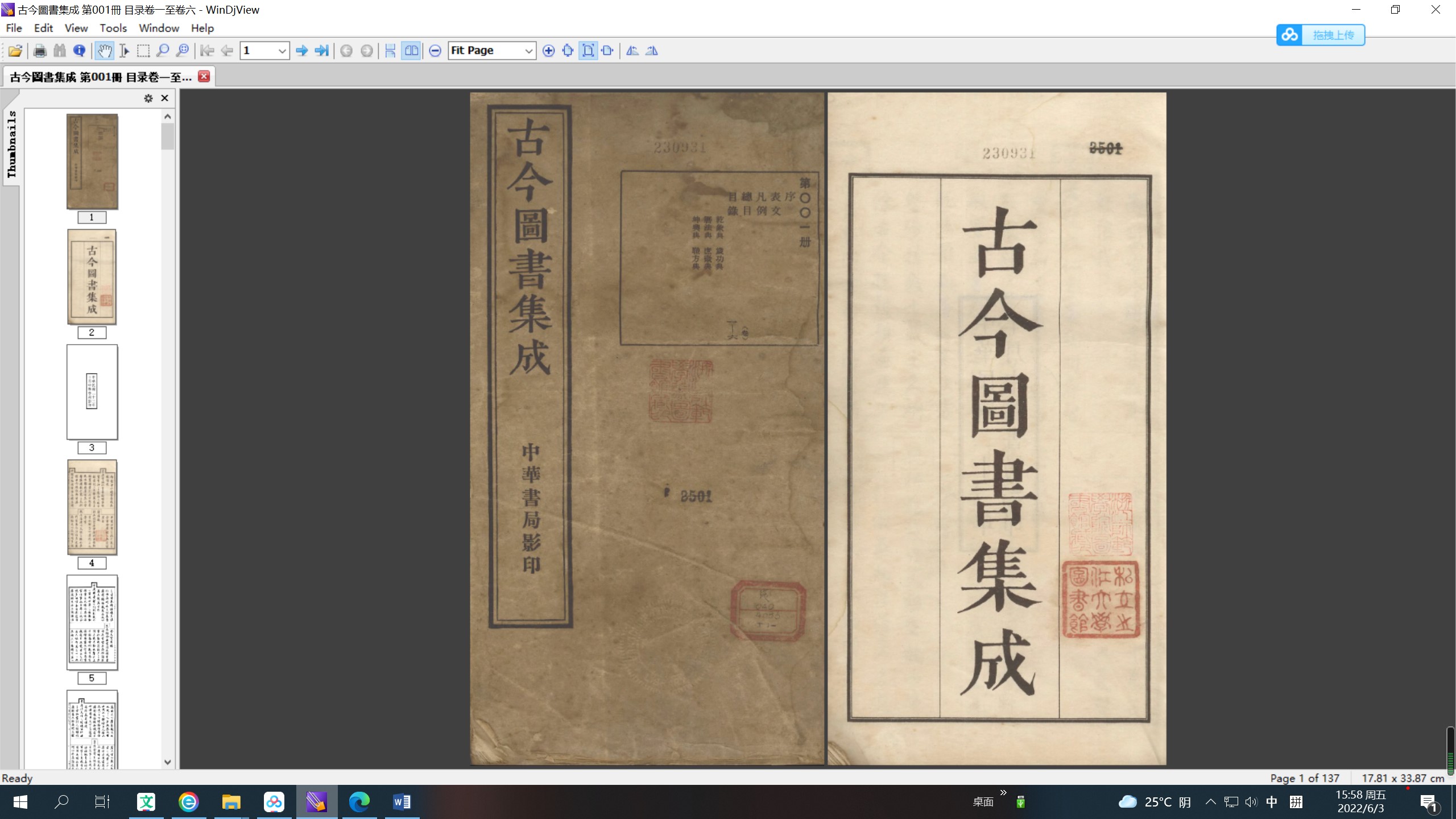Open taskbar Search

61,802
